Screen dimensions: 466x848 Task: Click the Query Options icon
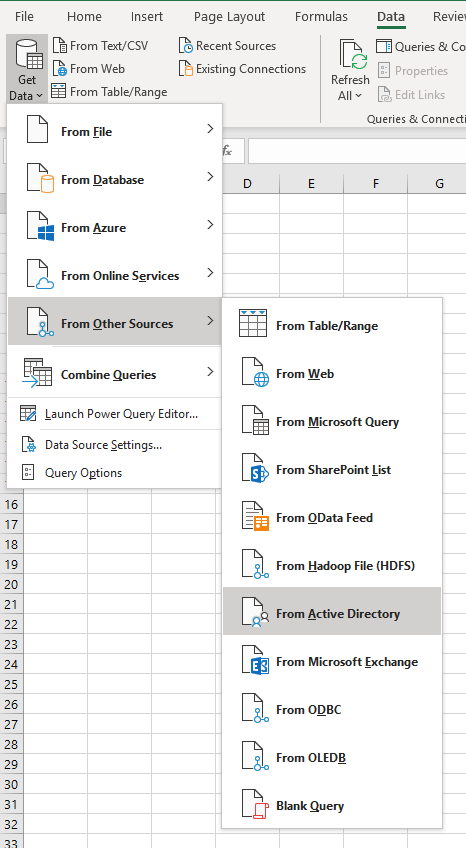click(28, 472)
